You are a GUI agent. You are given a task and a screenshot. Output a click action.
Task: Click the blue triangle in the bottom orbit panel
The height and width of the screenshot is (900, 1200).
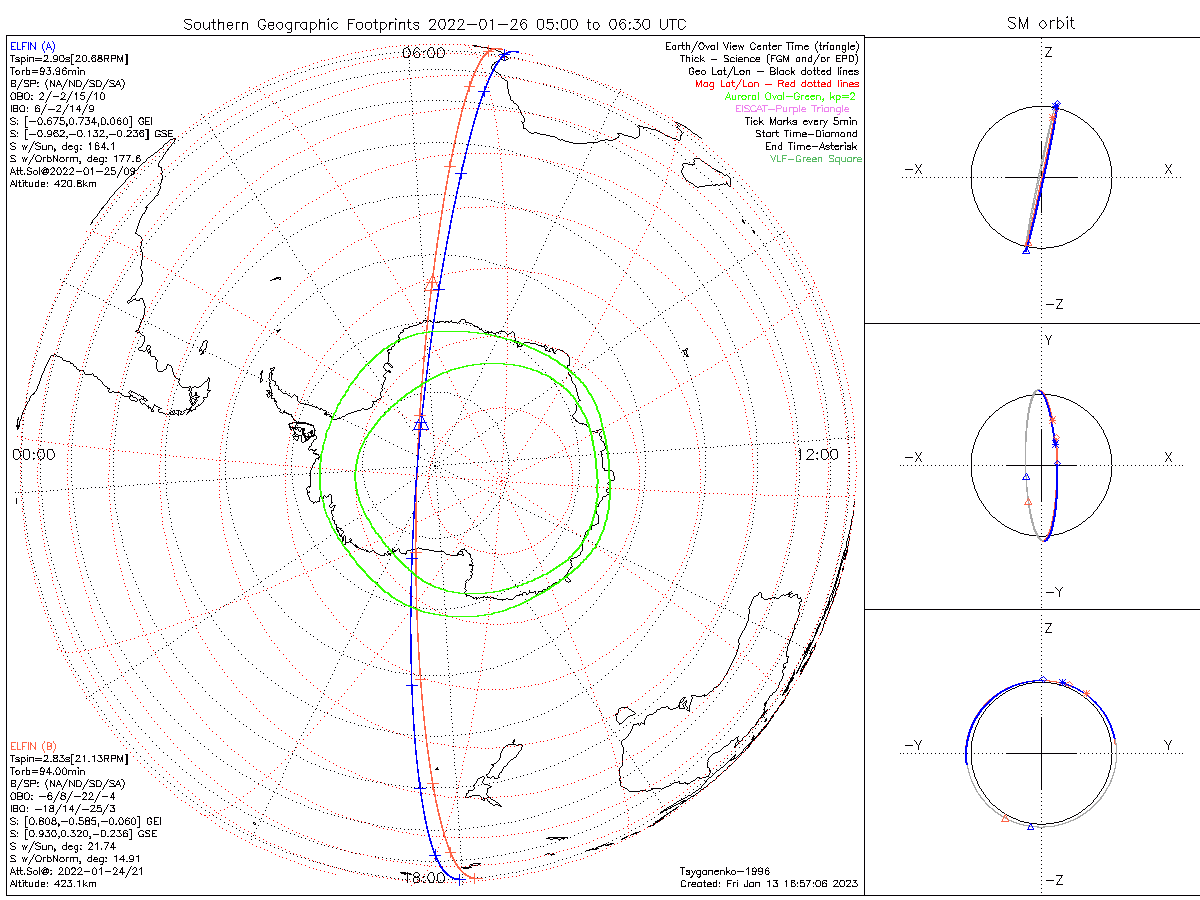tap(1031, 826)
